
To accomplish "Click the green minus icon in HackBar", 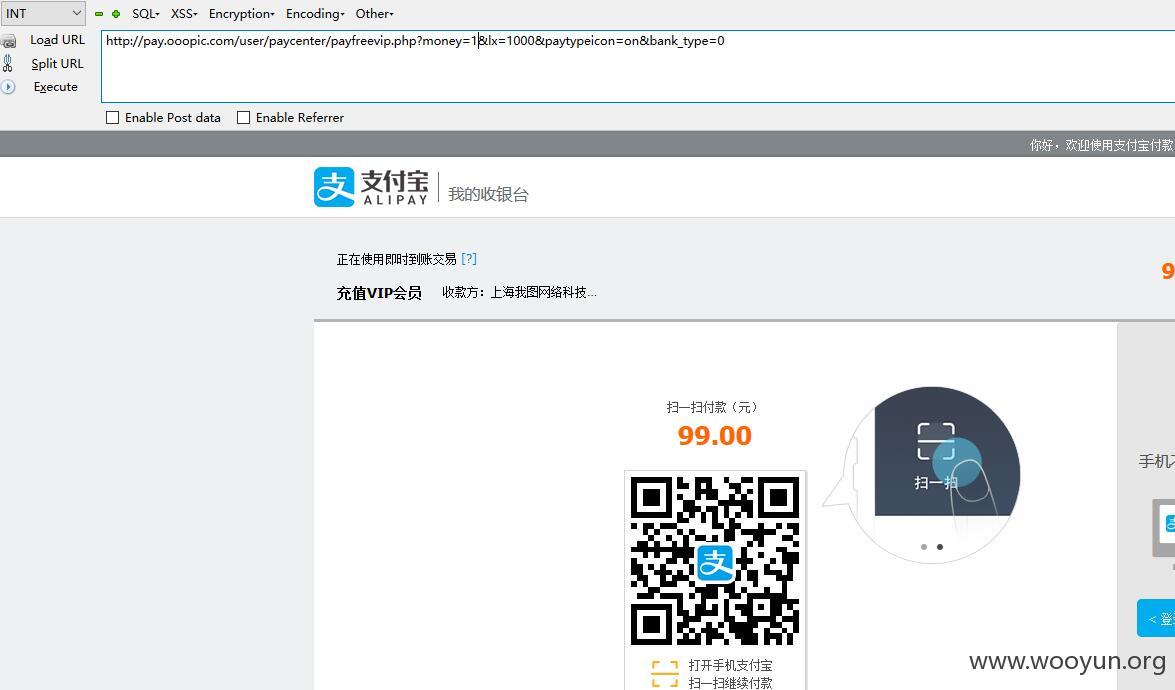I will (x=99, y=13).
